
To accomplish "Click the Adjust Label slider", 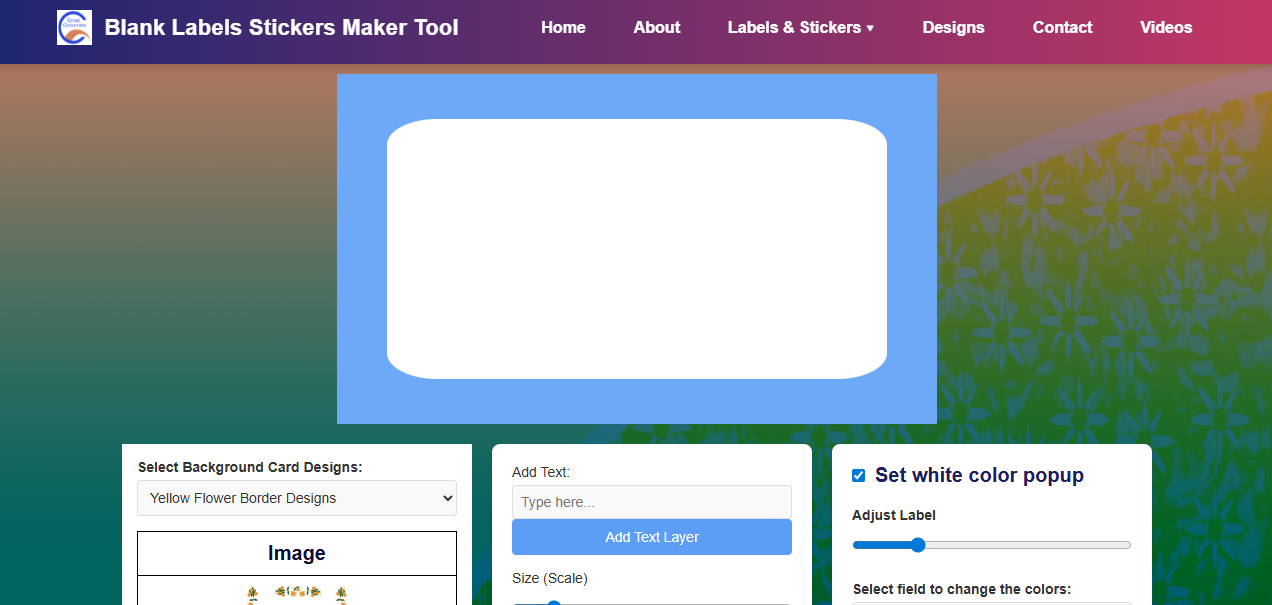I will pos(991,545).
